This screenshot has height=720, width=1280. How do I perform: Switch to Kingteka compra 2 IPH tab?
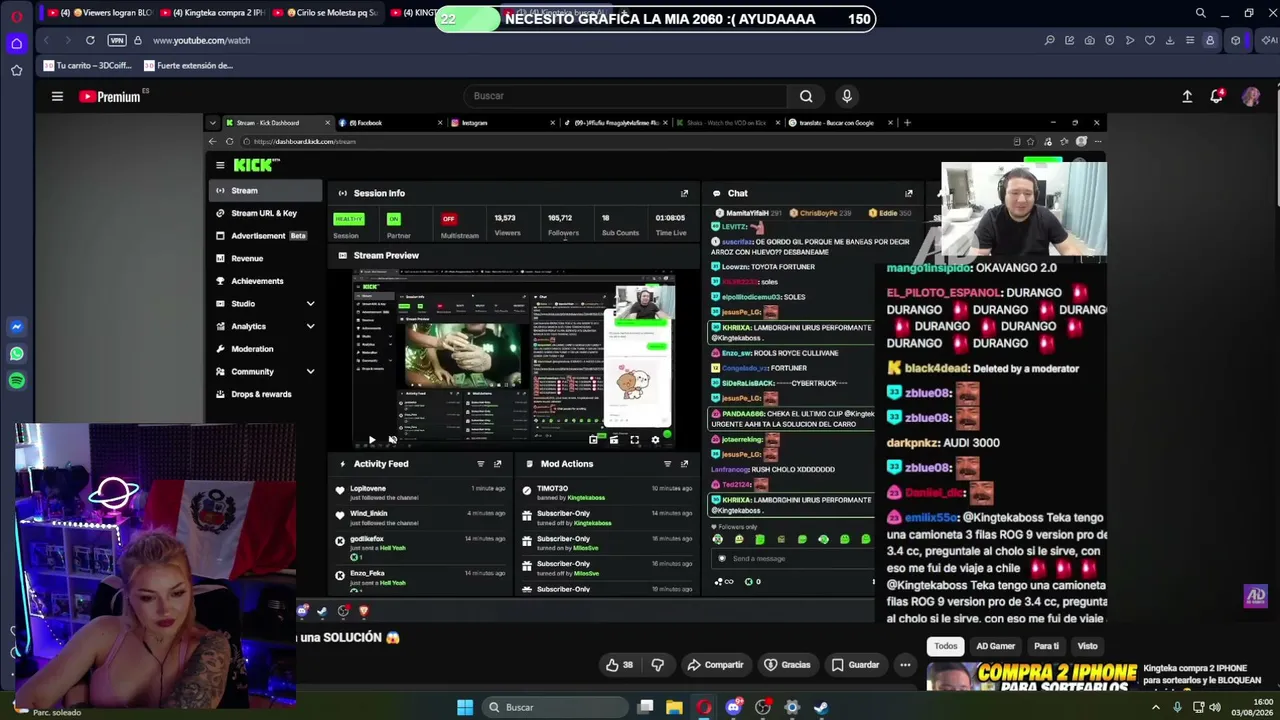pyautogui.click(x=212, y=13)
